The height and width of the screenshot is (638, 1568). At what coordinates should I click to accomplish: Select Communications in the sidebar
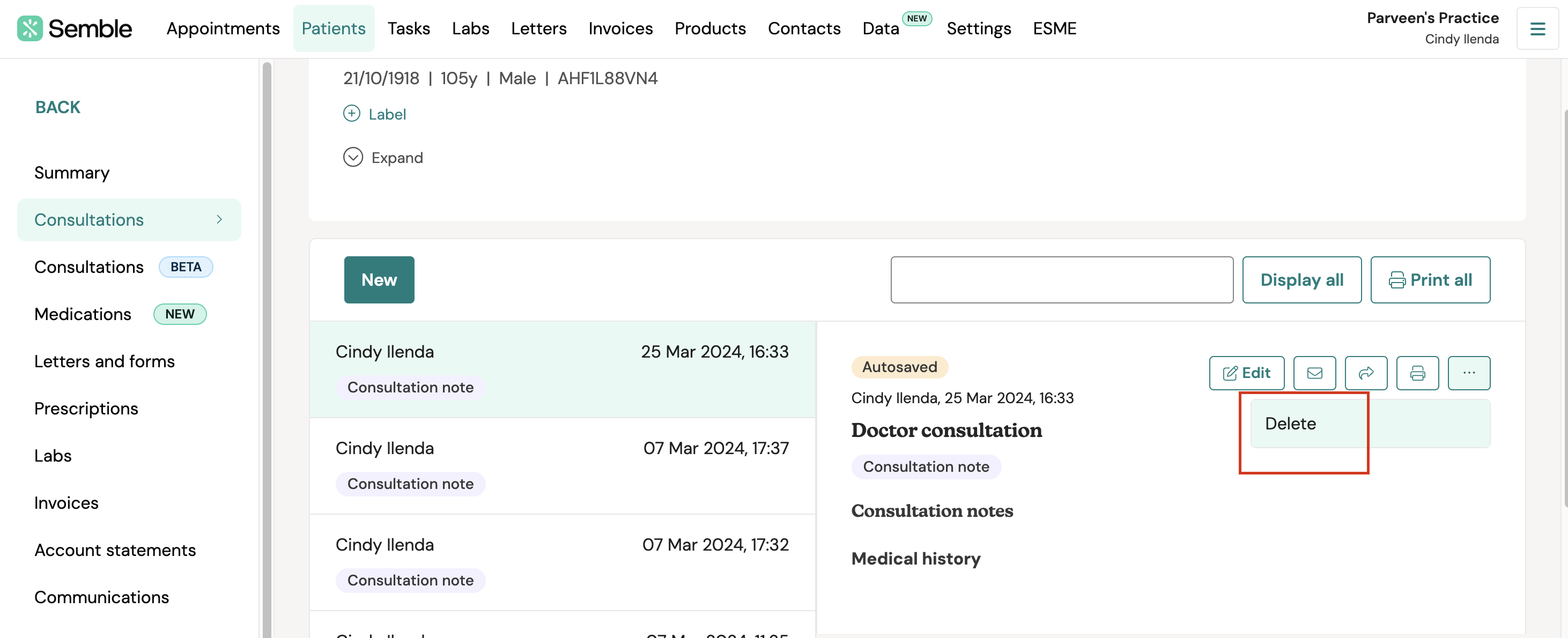102,597
